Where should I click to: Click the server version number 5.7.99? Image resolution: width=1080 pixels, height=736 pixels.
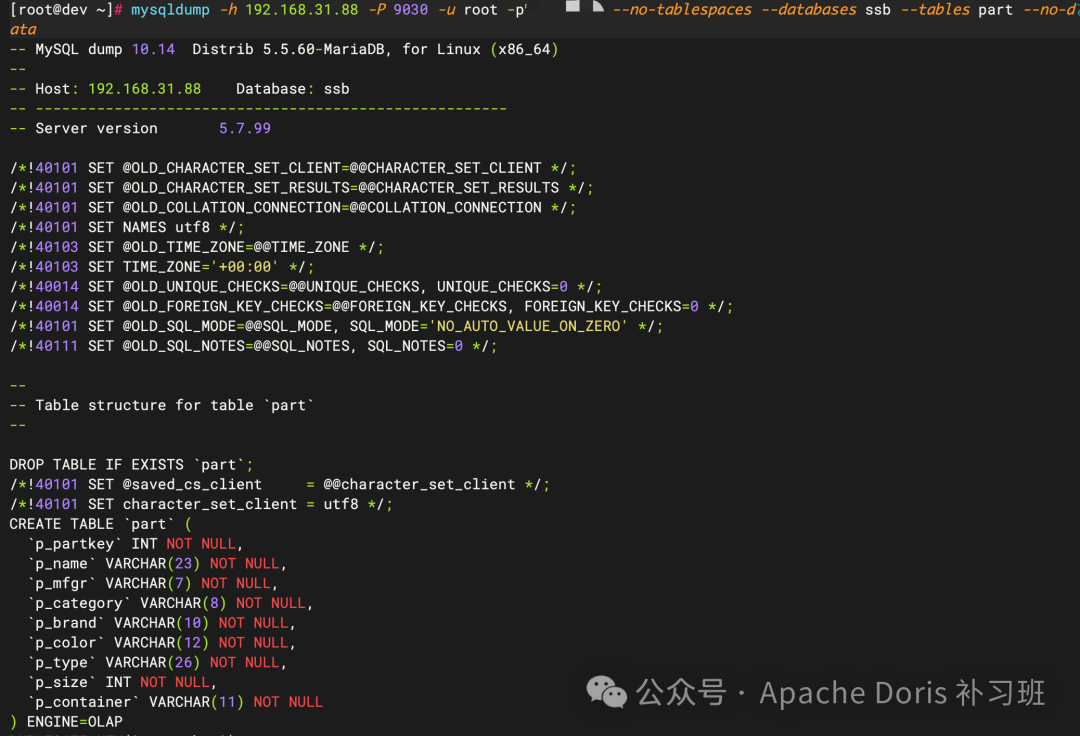(x=244, y=128)
